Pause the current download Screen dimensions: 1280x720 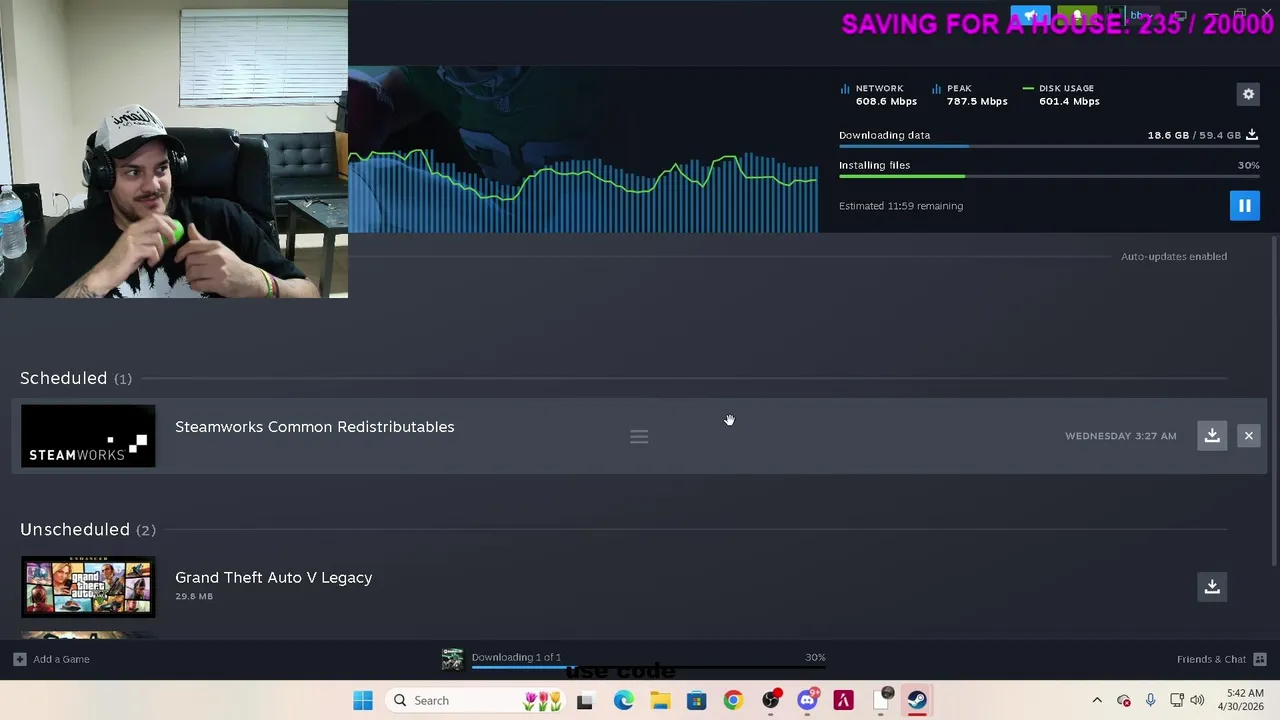(x=1245, y=206)
